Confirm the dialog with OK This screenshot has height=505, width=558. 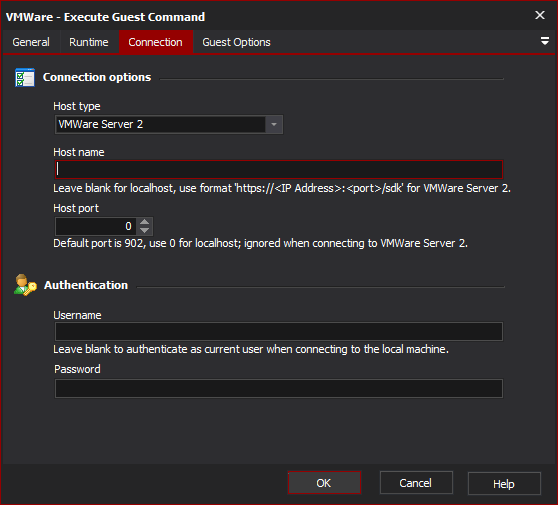coord(324,483)
